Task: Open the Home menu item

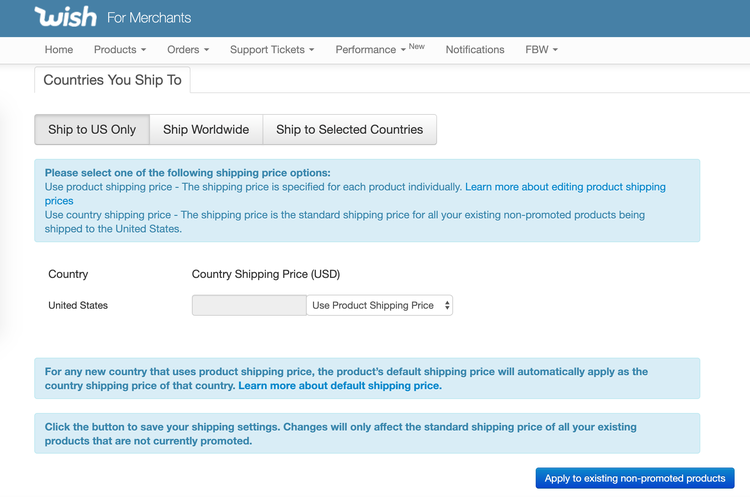Action: tap(59, 50)
